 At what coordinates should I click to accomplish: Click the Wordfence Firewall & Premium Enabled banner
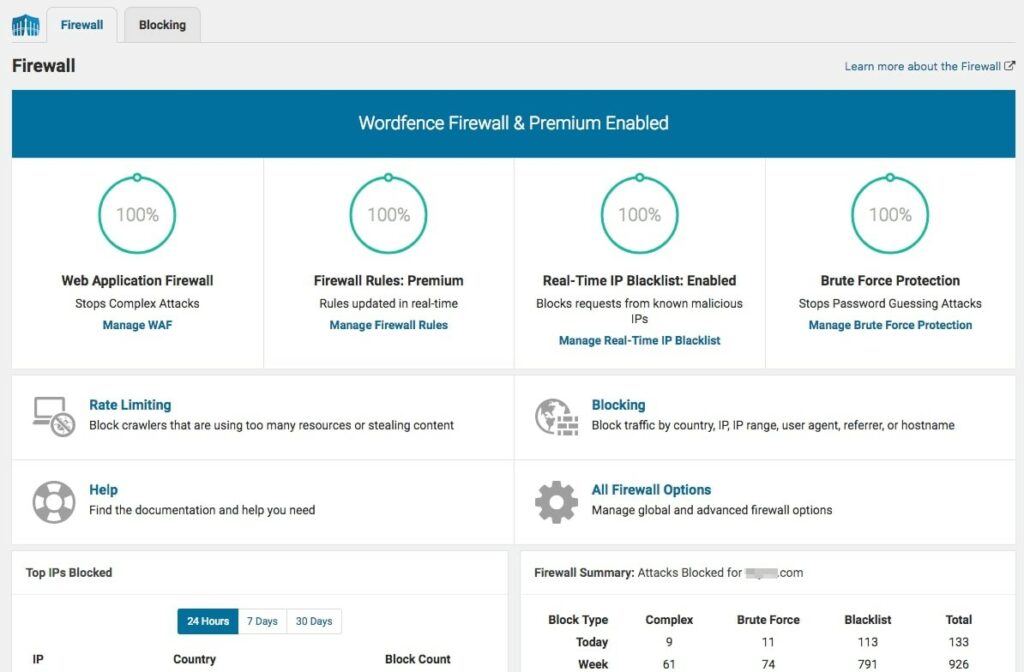click(x=513, y=123)
